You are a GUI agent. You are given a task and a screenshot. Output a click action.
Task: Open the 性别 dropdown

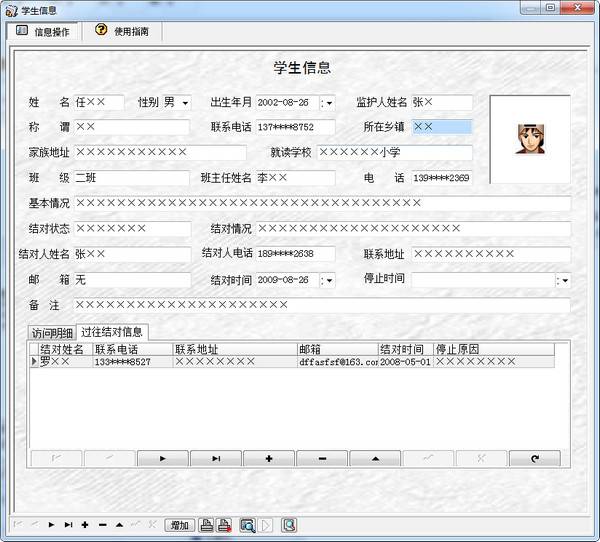pyautogui.click(x=185, y=103)
